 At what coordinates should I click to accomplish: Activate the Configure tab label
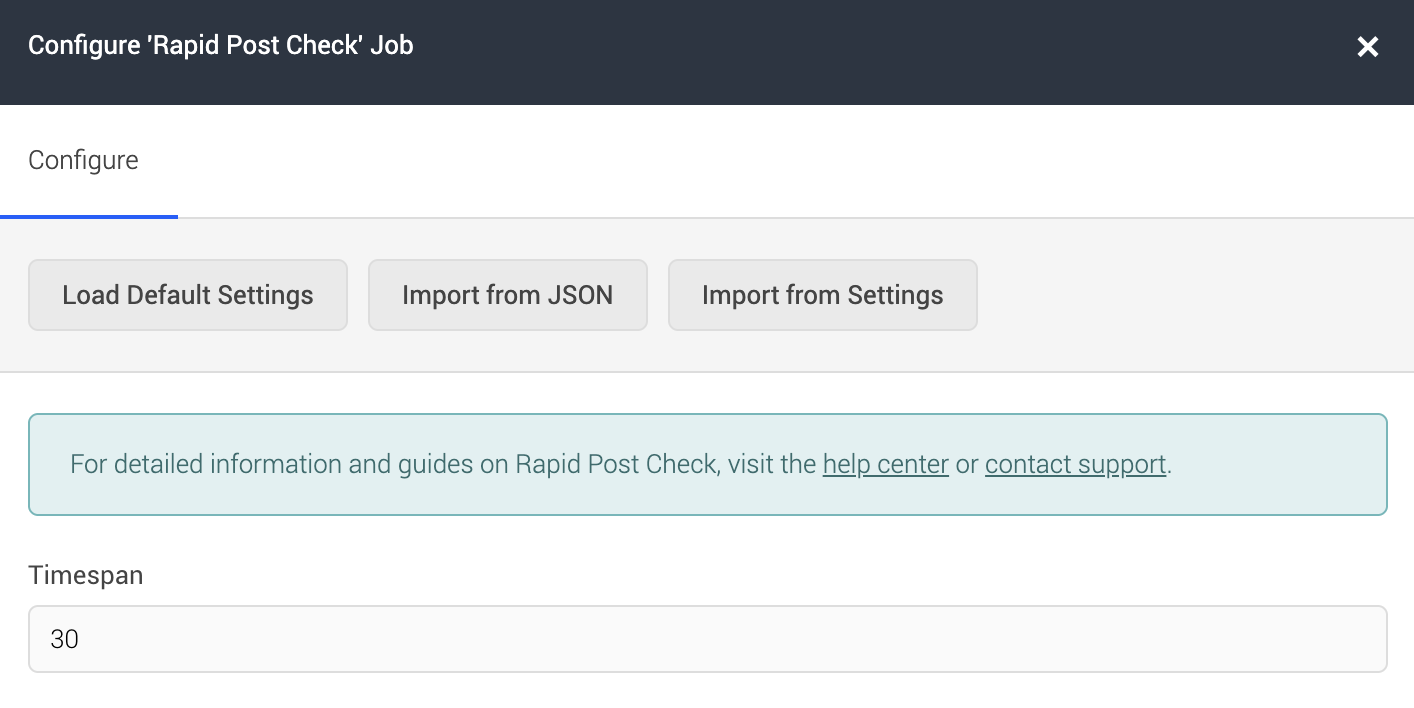[x=84, y=160]
